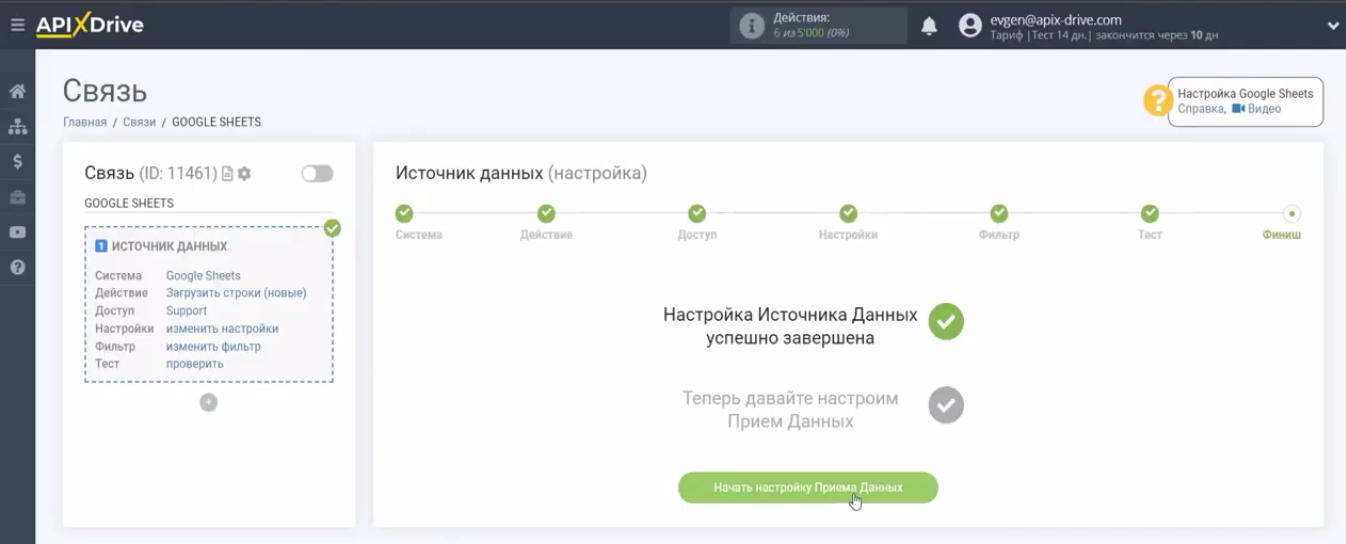The width and height of the screenshot is (1346, 544).
Task: Click the Связи breadcrumb
Action: [139, 122]
